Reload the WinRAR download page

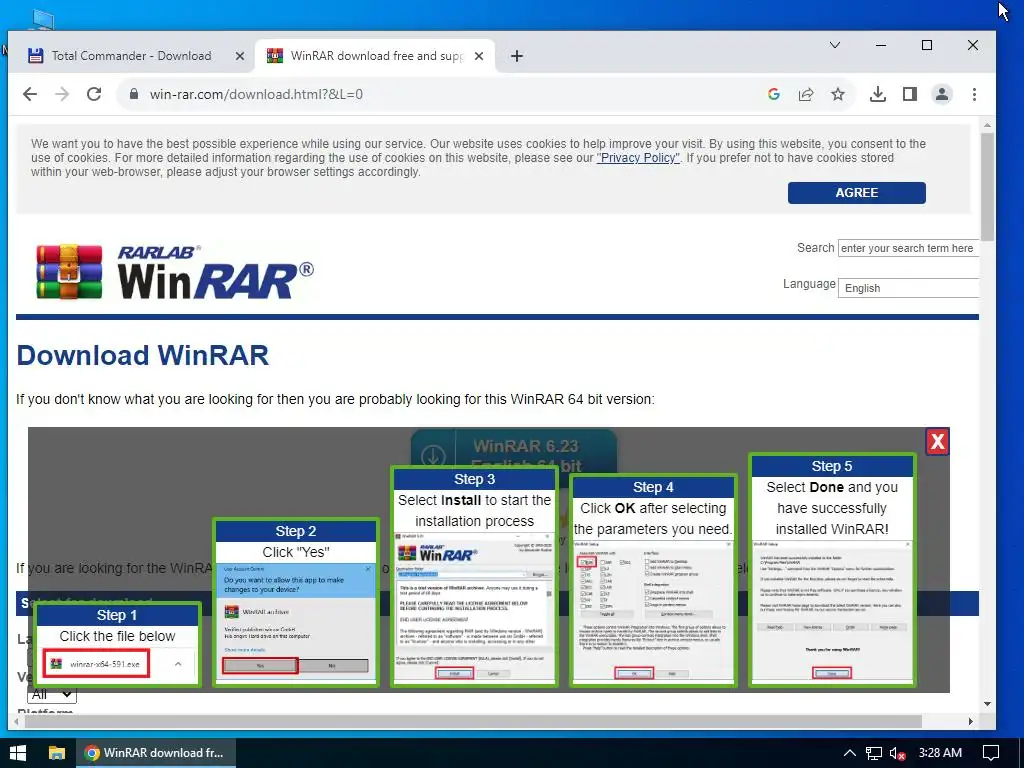94,94
